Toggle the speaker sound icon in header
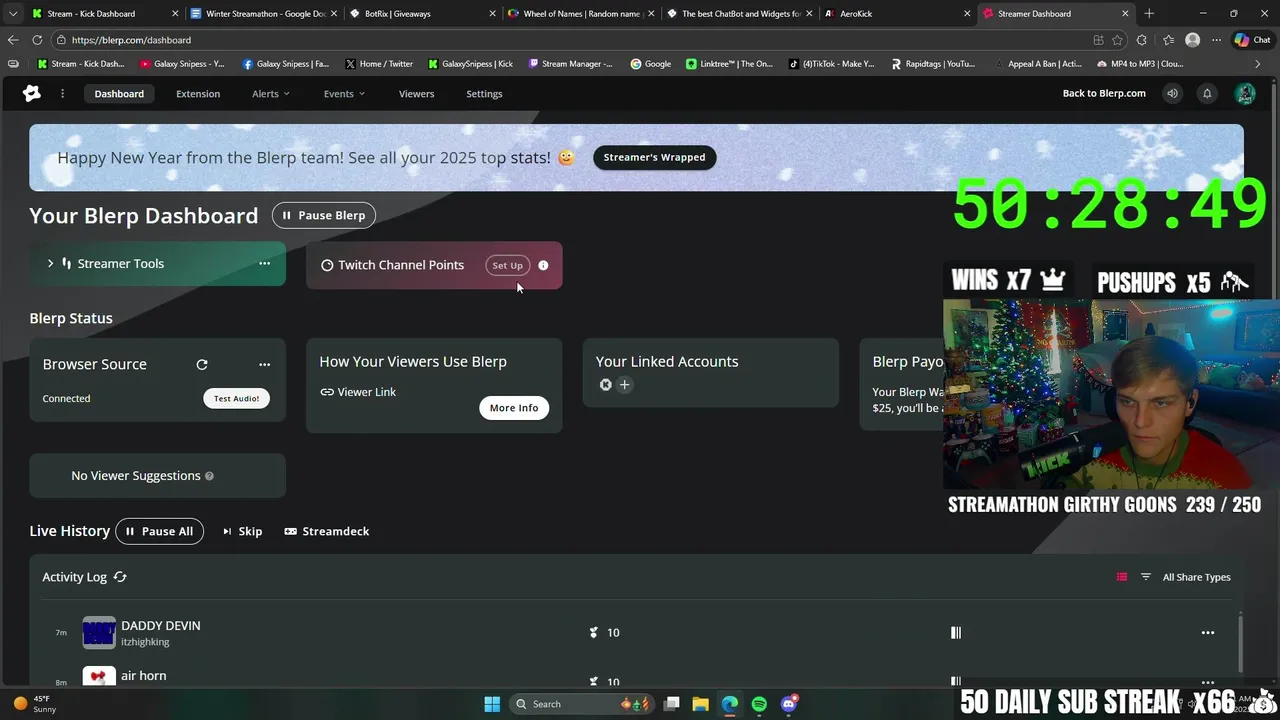 point(1172,93)
